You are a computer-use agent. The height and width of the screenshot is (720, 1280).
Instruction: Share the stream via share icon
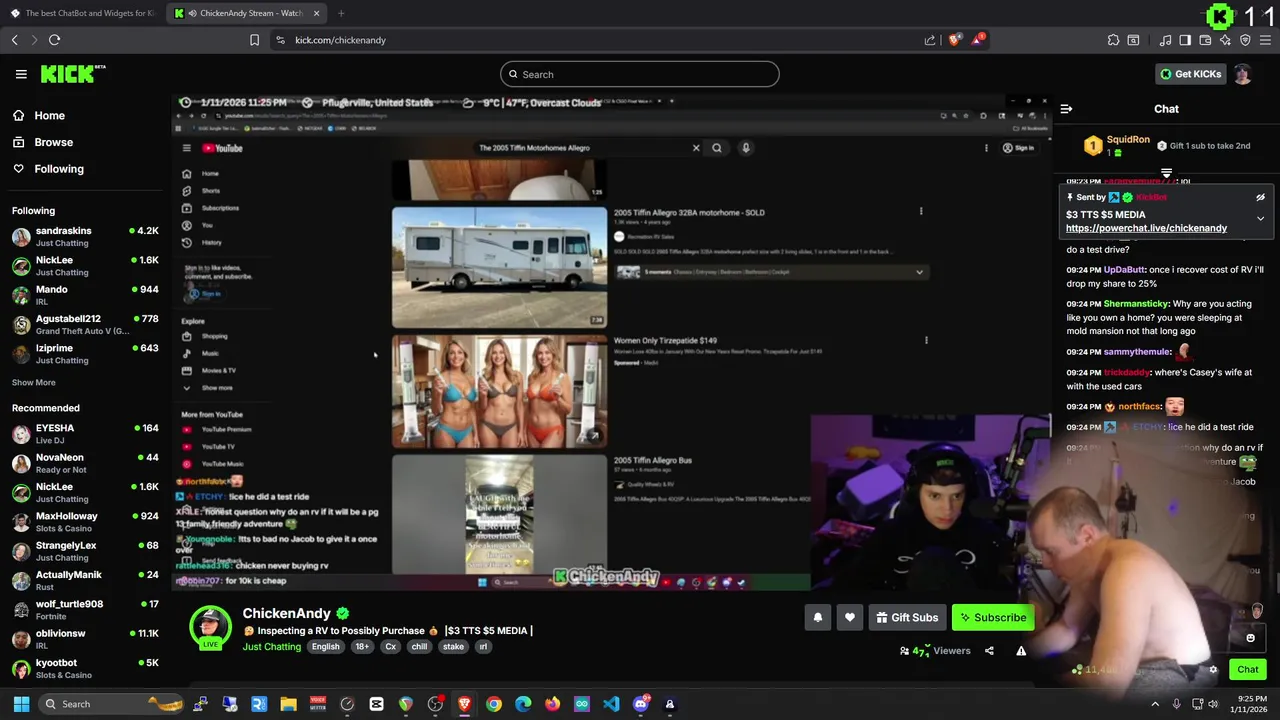click(x=989, y=651)
